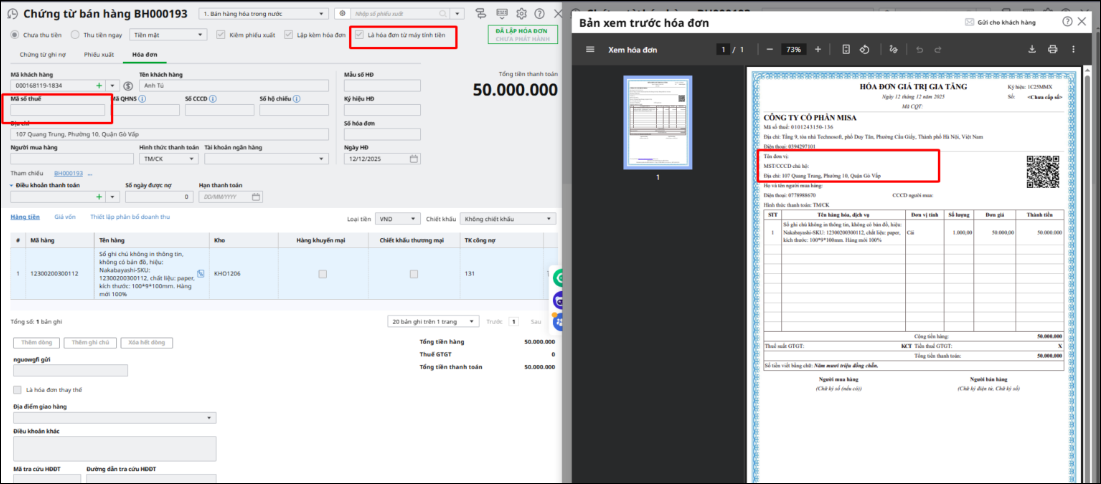Click Địa chỉ field with 107 Quang Trung
This screenshot has height=484, width=1101.
pyautogui.click(x=170, y=133)
